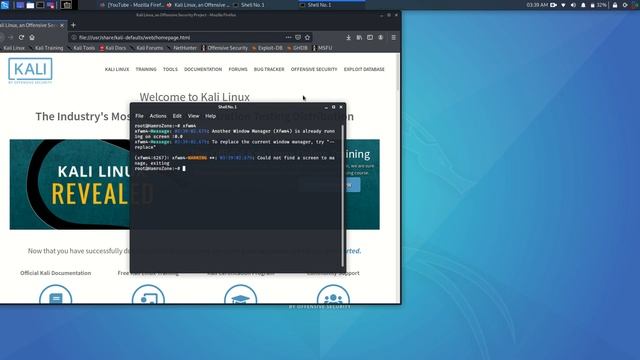Viewport: 640px width, 360px height.
Task: Open the NetHunter bookmark
Action: pos(182,48)
